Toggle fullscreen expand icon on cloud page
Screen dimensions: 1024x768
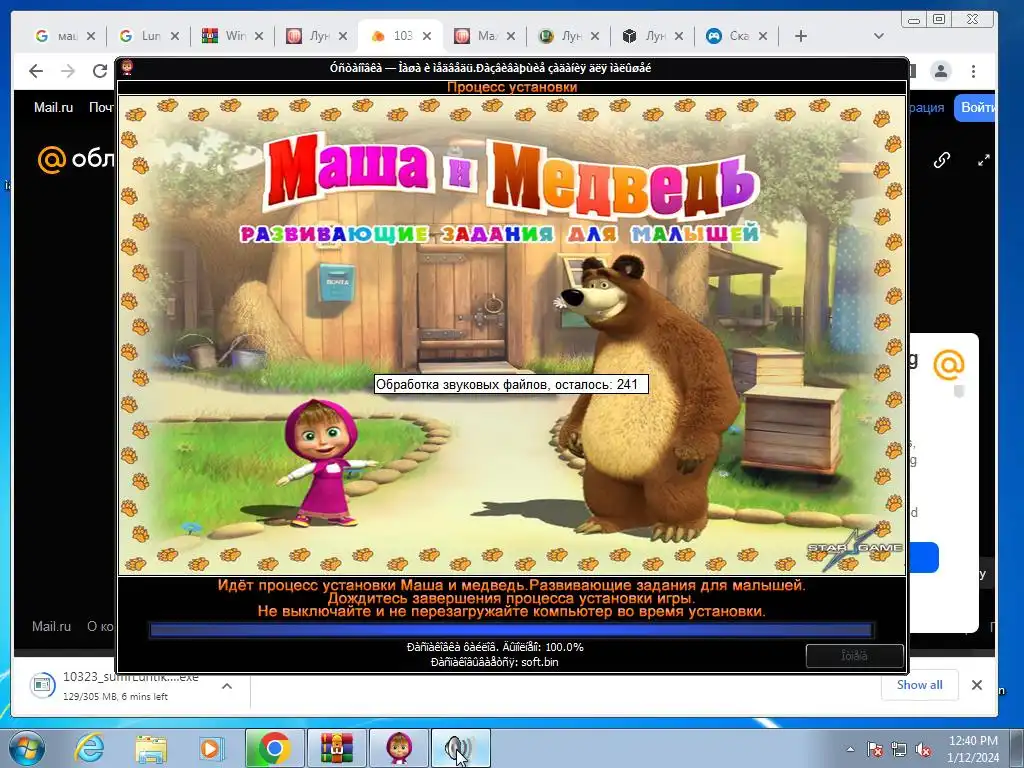[984, 160]
